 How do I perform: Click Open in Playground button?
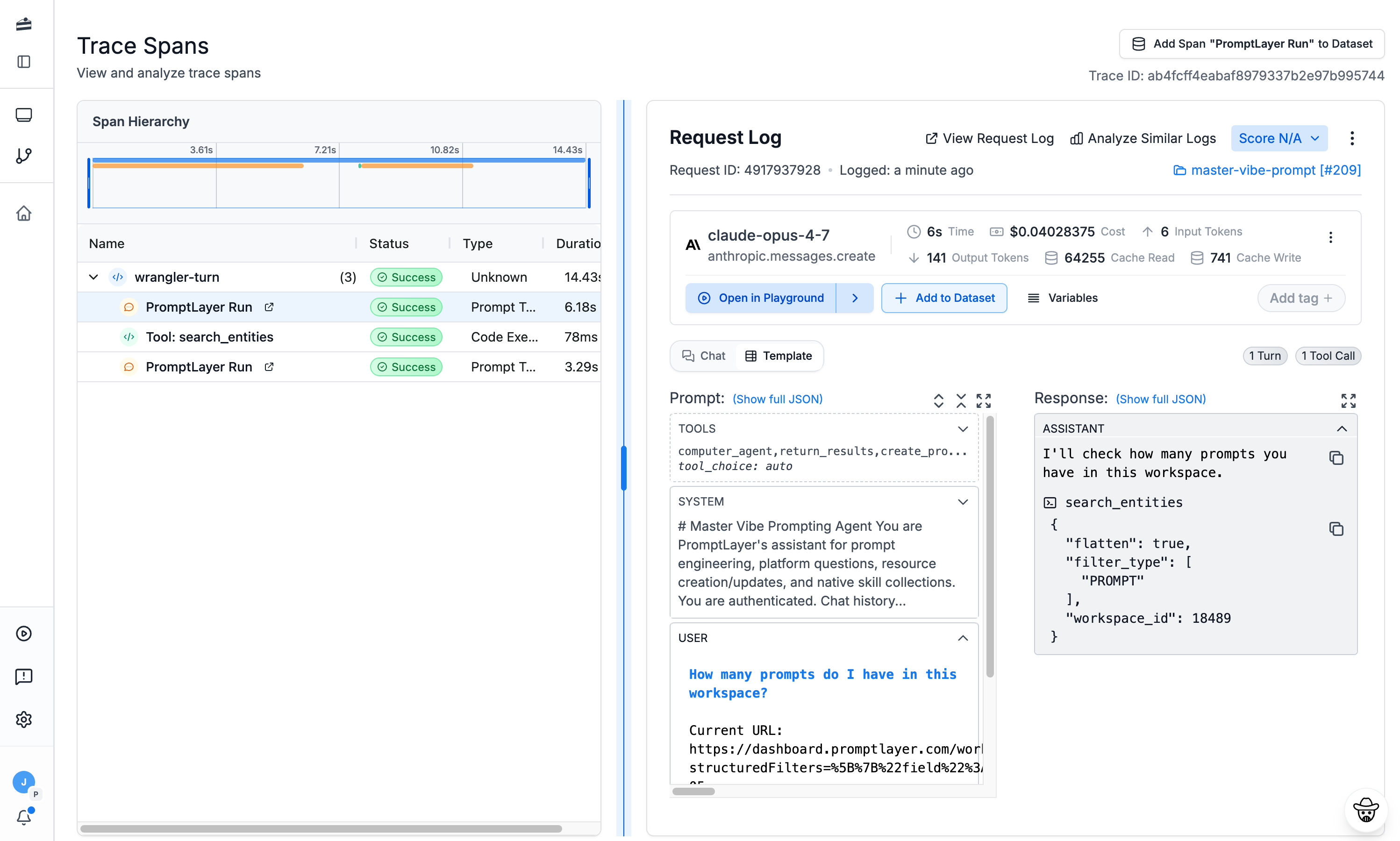(x=761, y=298)
